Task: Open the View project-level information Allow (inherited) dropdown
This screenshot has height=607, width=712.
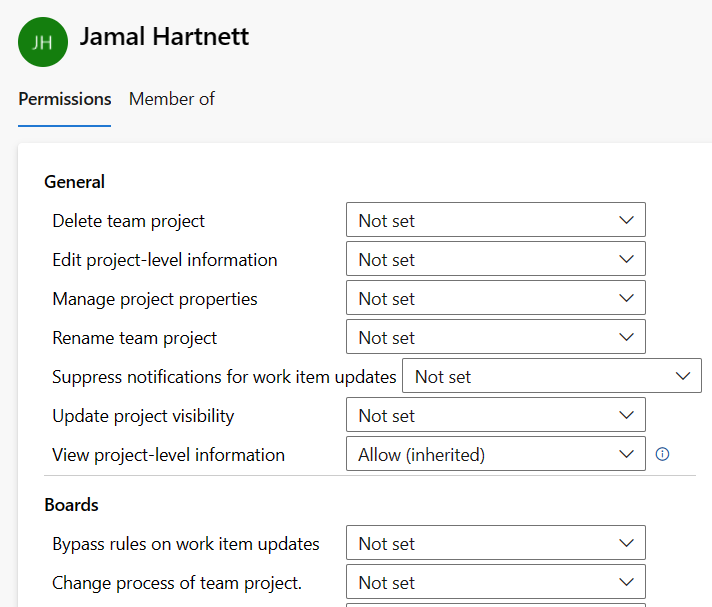Action: [x=495, y=454]
